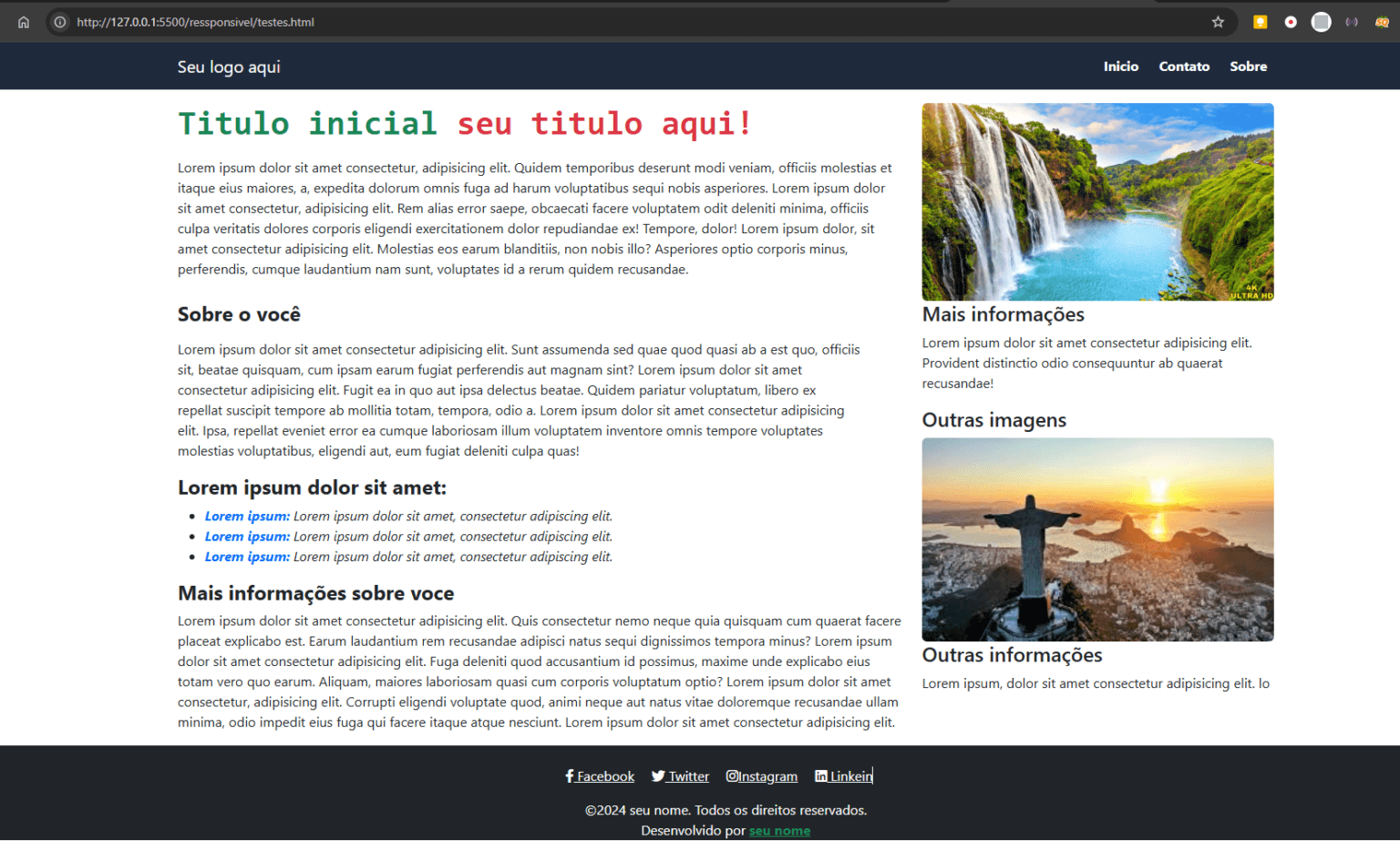The width and height of the screenshot is (1400, 841).
Task: Open the browser profile avatar
Action: (x=1321, y=21)
